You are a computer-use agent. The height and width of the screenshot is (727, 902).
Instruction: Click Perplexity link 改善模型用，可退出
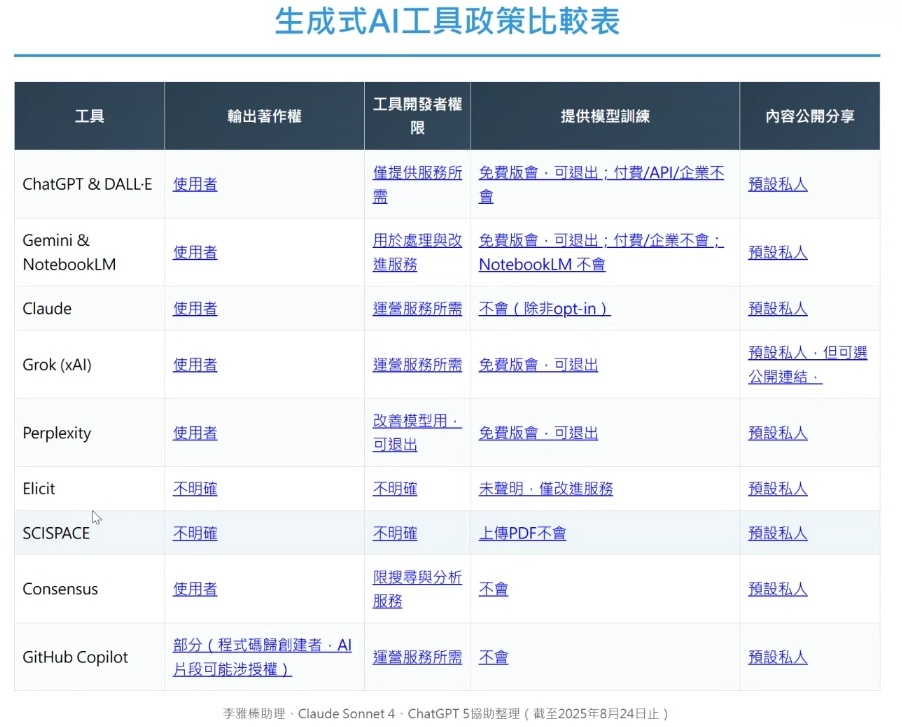click(417, 433)
